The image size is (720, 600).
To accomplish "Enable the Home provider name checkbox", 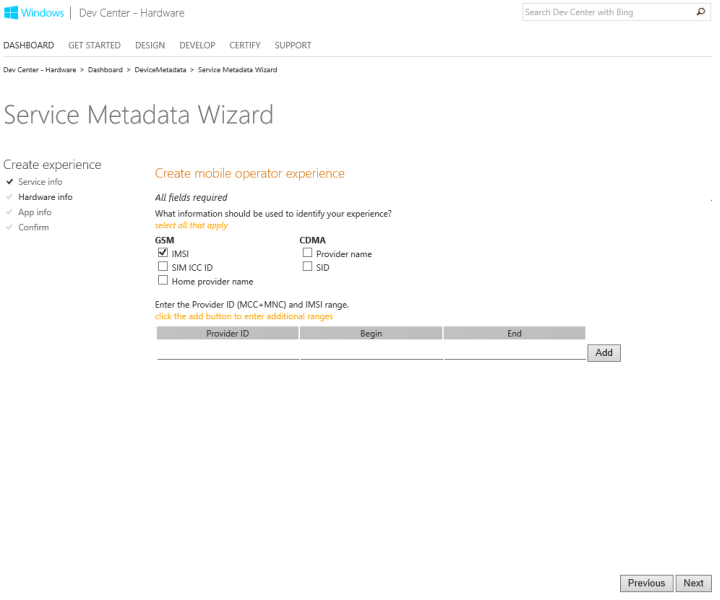I will 163,280.
